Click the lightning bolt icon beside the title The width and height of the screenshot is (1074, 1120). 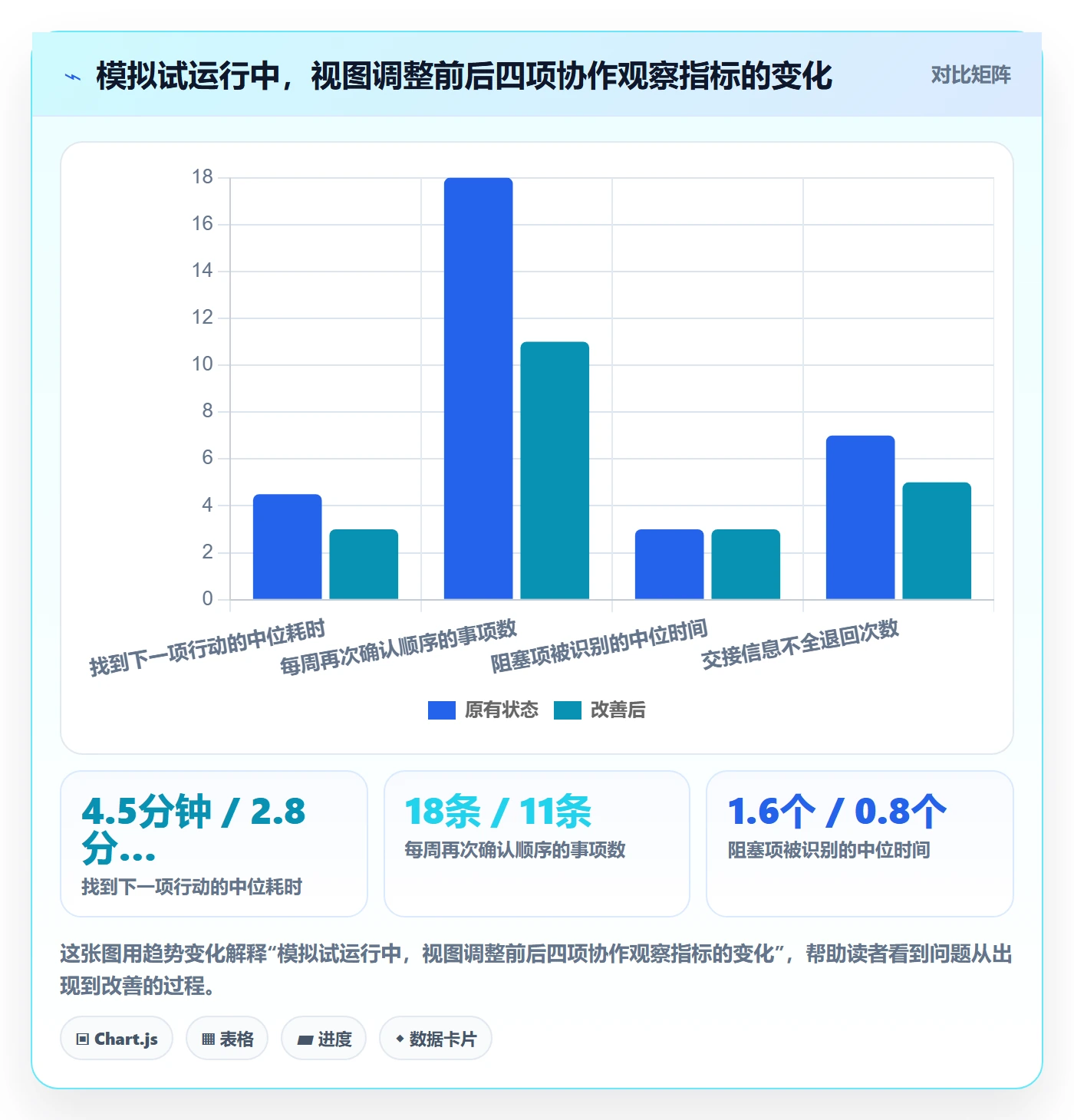tap(73, 77)
